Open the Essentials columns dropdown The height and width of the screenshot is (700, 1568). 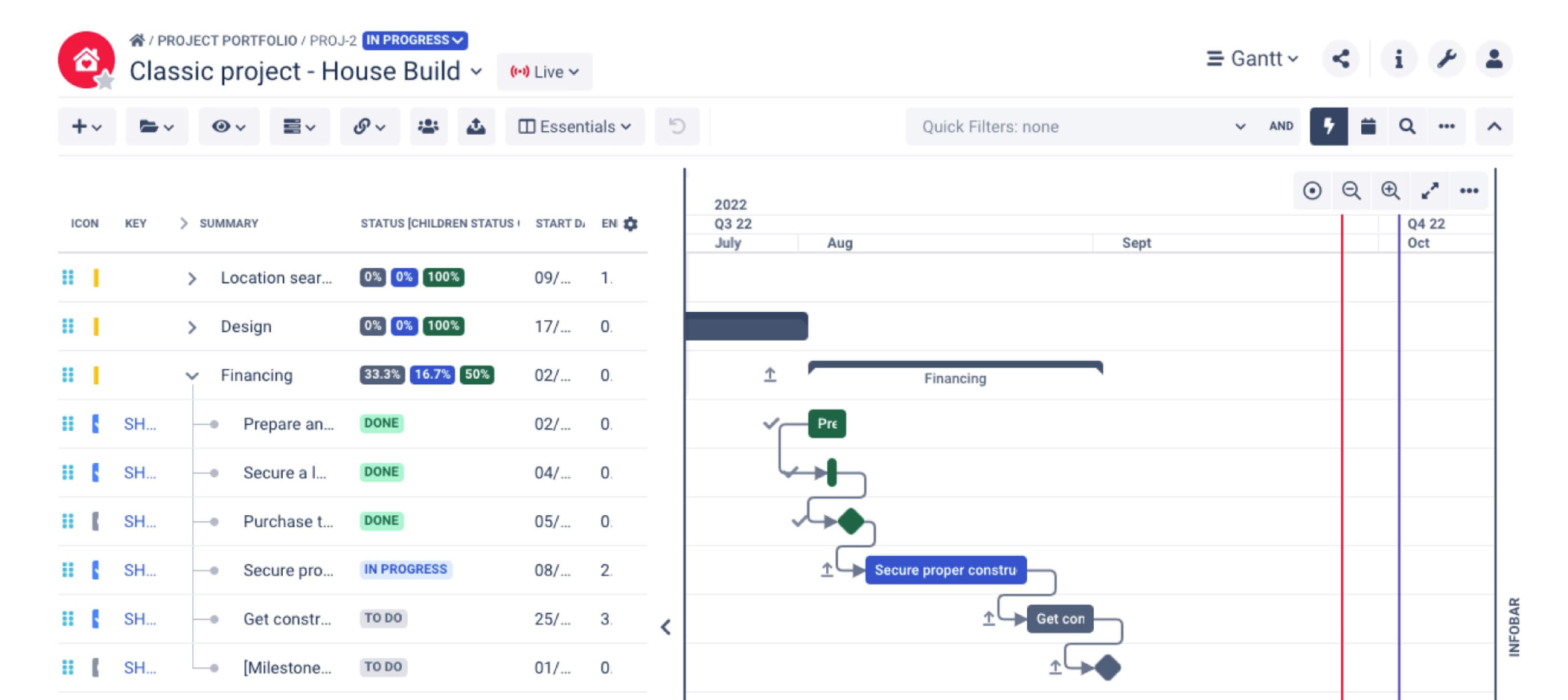tap(575, 126)
